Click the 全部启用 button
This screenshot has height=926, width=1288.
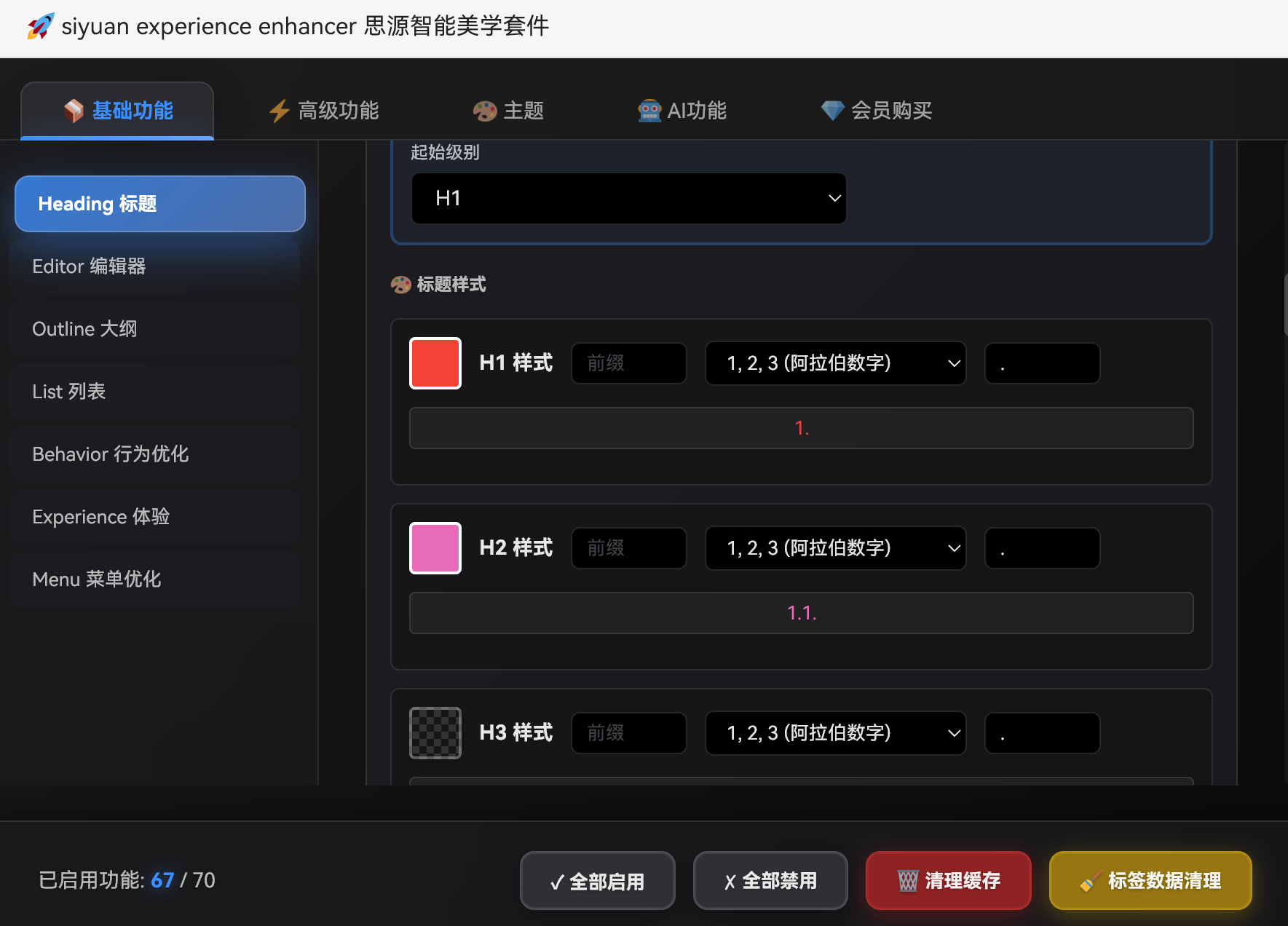(598, 881)
